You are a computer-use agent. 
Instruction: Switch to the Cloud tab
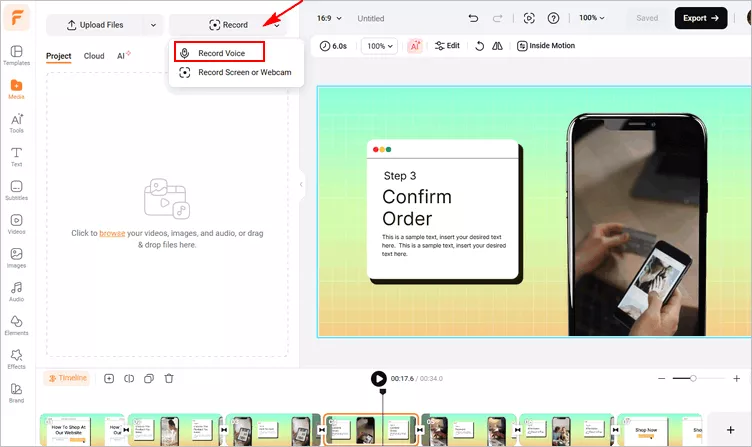coord(94,56)
